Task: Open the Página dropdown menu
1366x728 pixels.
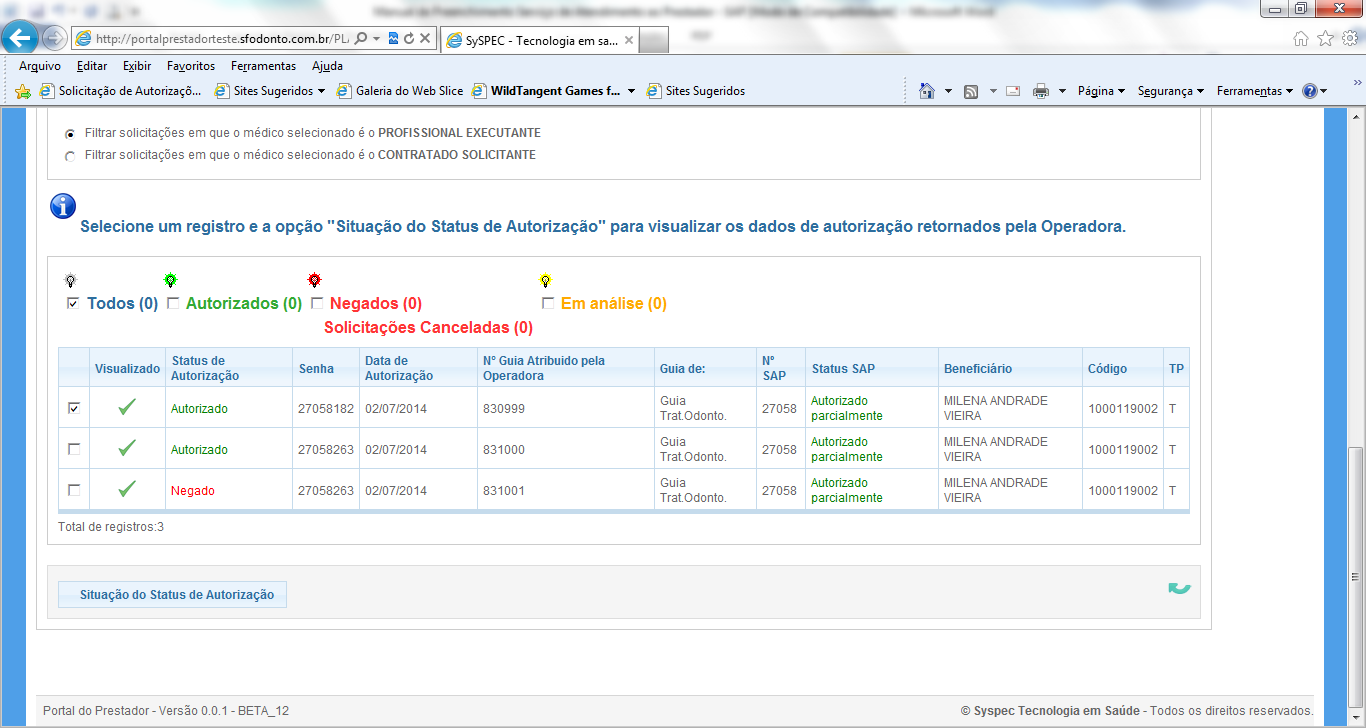Action: coord(1101,91)
